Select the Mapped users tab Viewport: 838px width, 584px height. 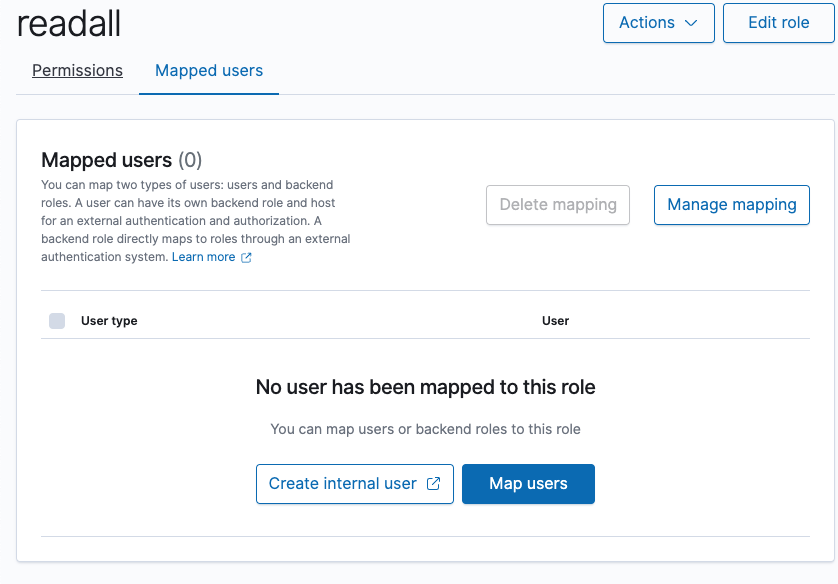coord(208,71)
